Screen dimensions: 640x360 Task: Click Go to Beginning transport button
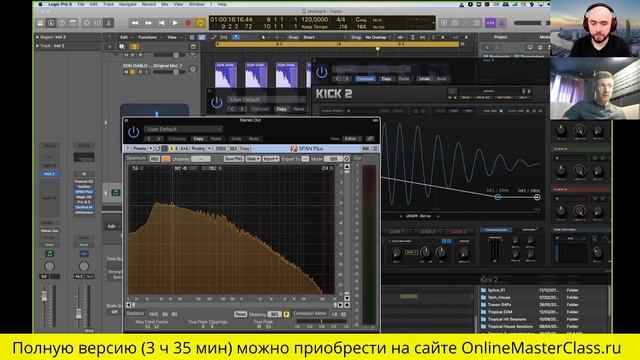(x=162, y=23)
